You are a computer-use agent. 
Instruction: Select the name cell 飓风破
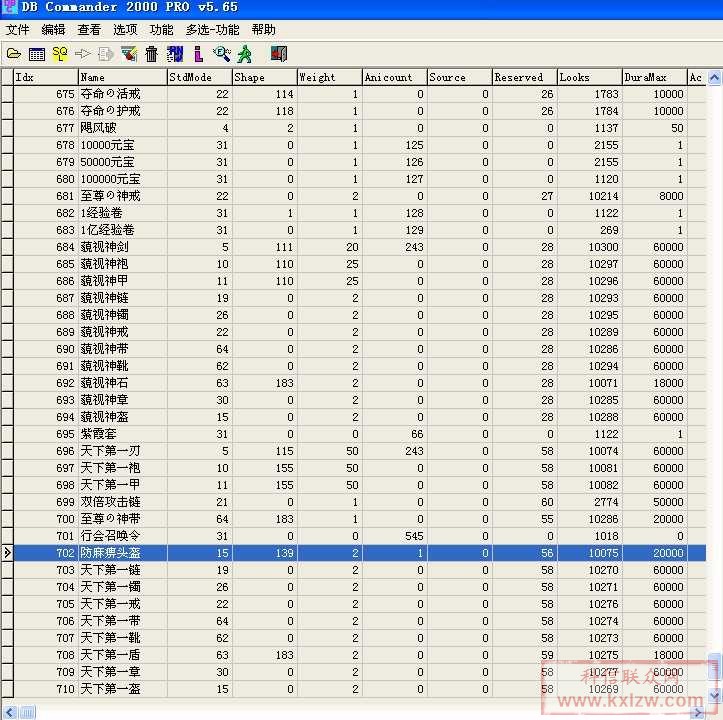pos(122,128)
